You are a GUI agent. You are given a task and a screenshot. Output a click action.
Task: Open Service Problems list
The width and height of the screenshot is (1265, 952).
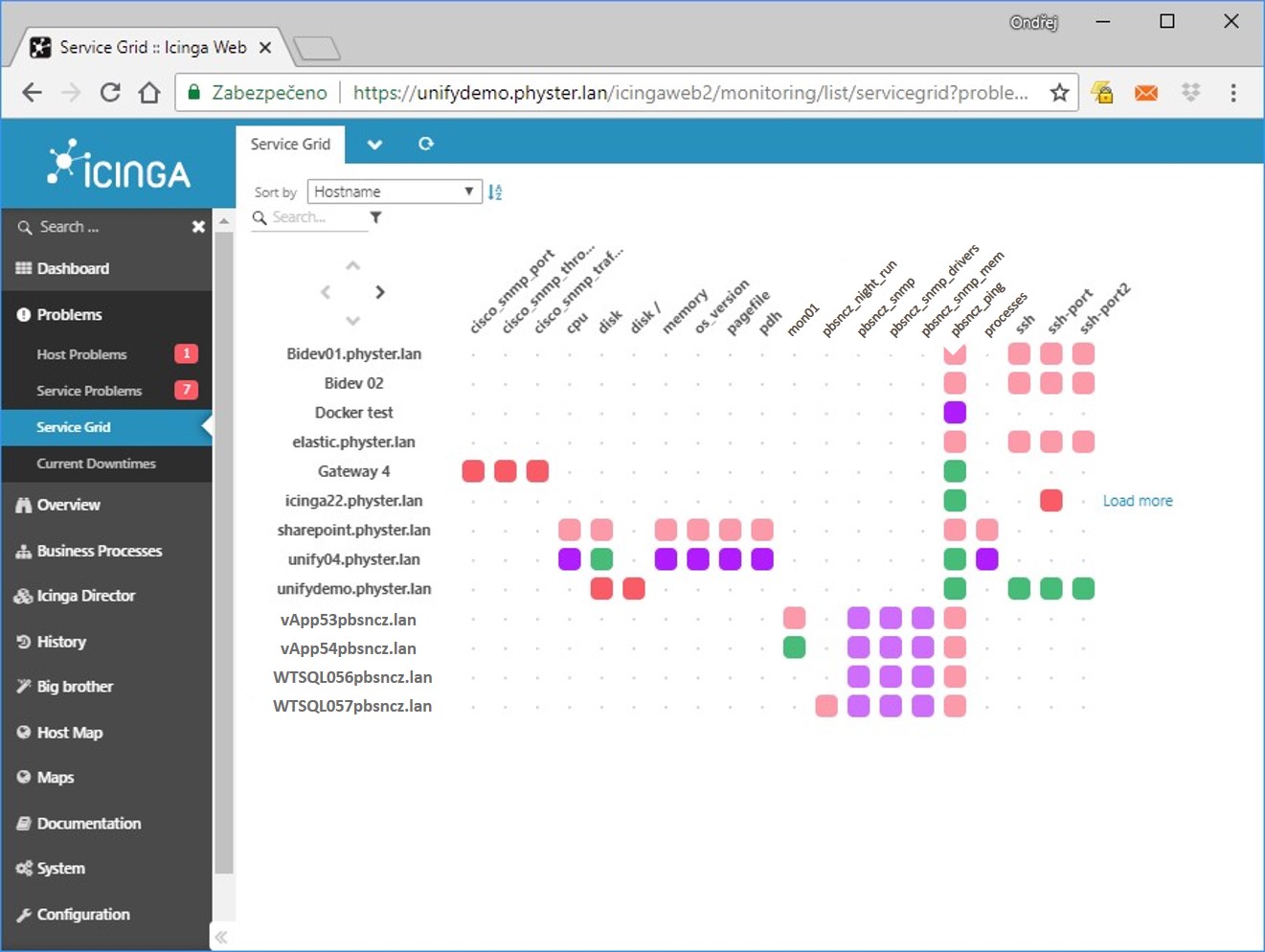pyautogui.click(x=89, y=391)
